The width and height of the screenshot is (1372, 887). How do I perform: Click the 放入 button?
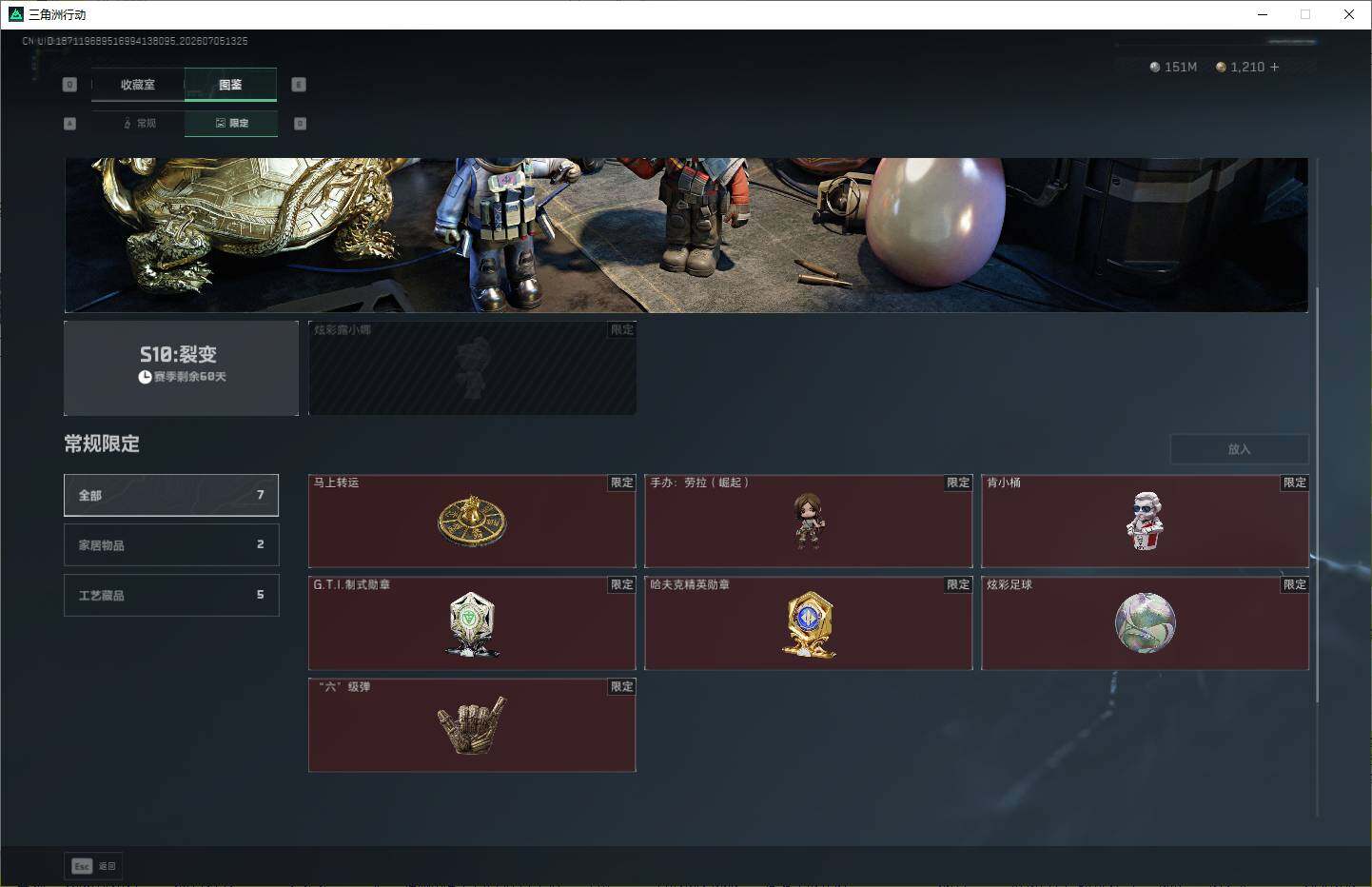1239,449
